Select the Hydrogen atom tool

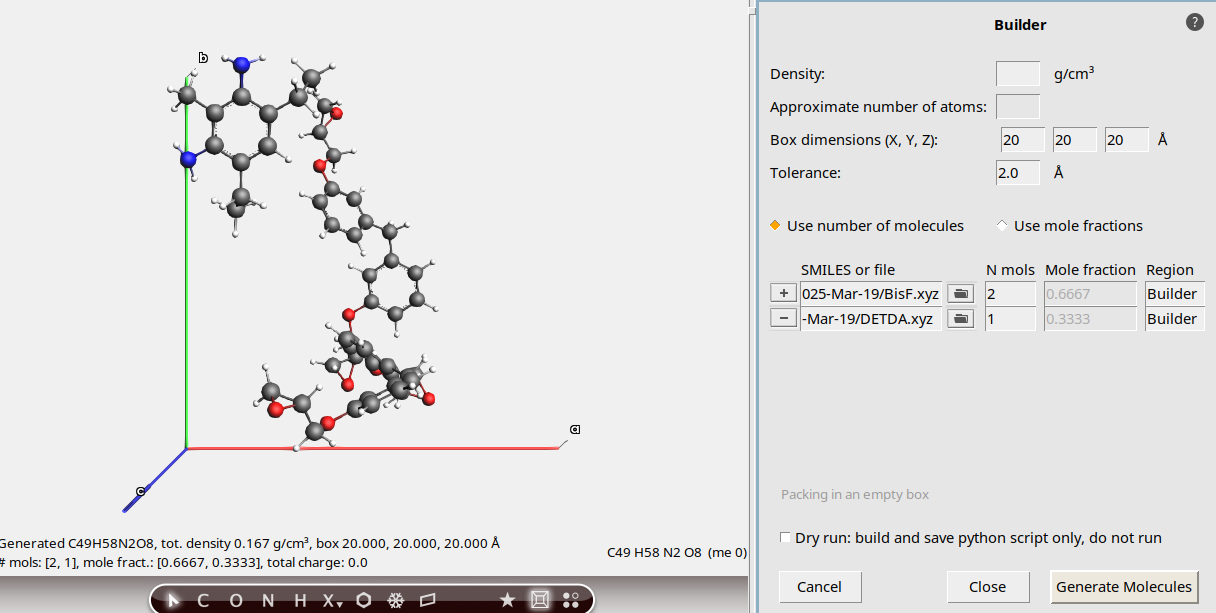(299, 600)
